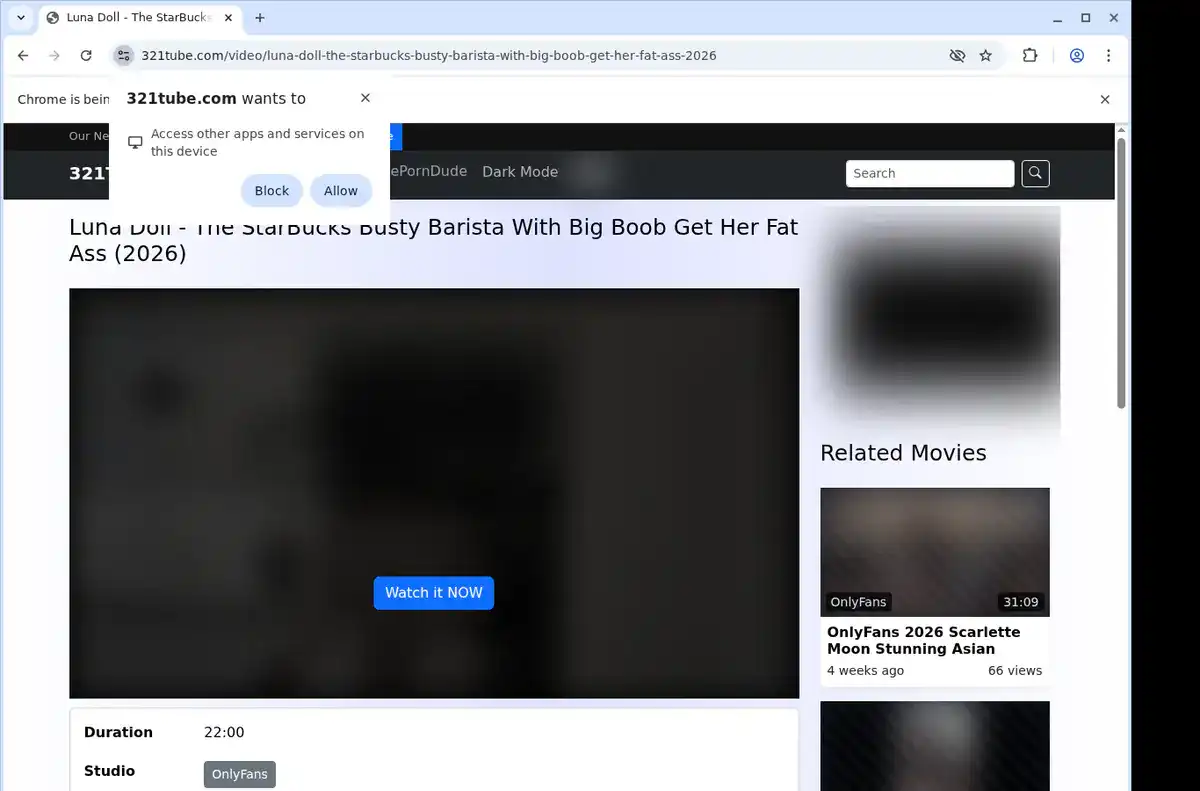Click the scrollbar up arrow
Screen dimensions: 1200x791
(x=1121, y=130)
